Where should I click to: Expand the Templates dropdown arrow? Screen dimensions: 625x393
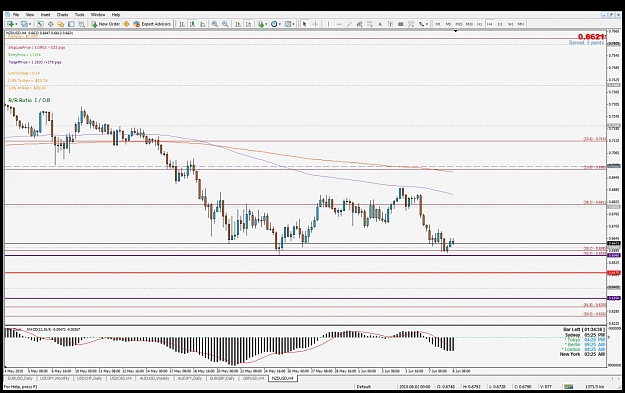pyautogui.click(x=294, y=24)
